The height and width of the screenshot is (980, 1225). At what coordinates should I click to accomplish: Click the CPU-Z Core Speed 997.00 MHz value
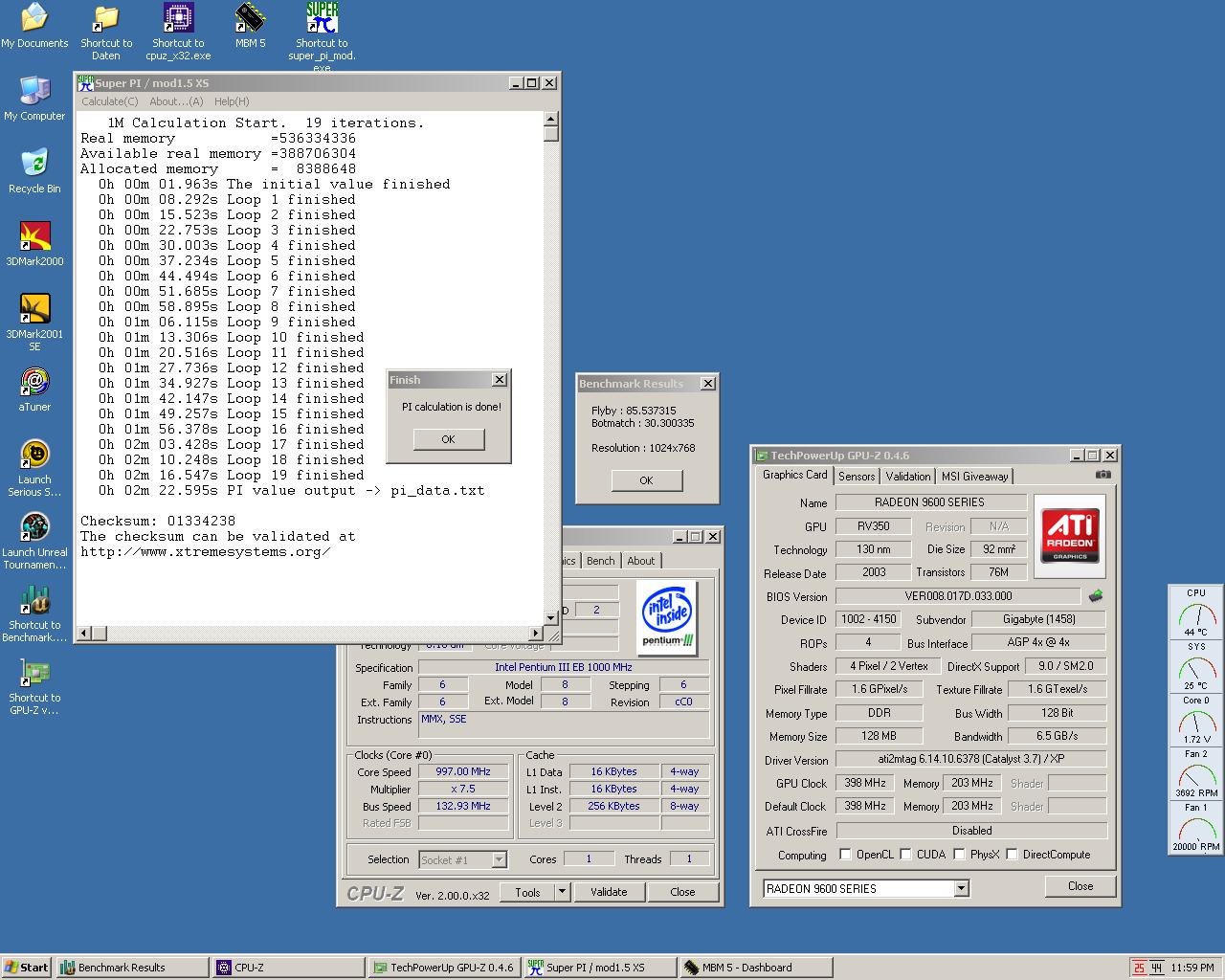[x=463, y=771]
